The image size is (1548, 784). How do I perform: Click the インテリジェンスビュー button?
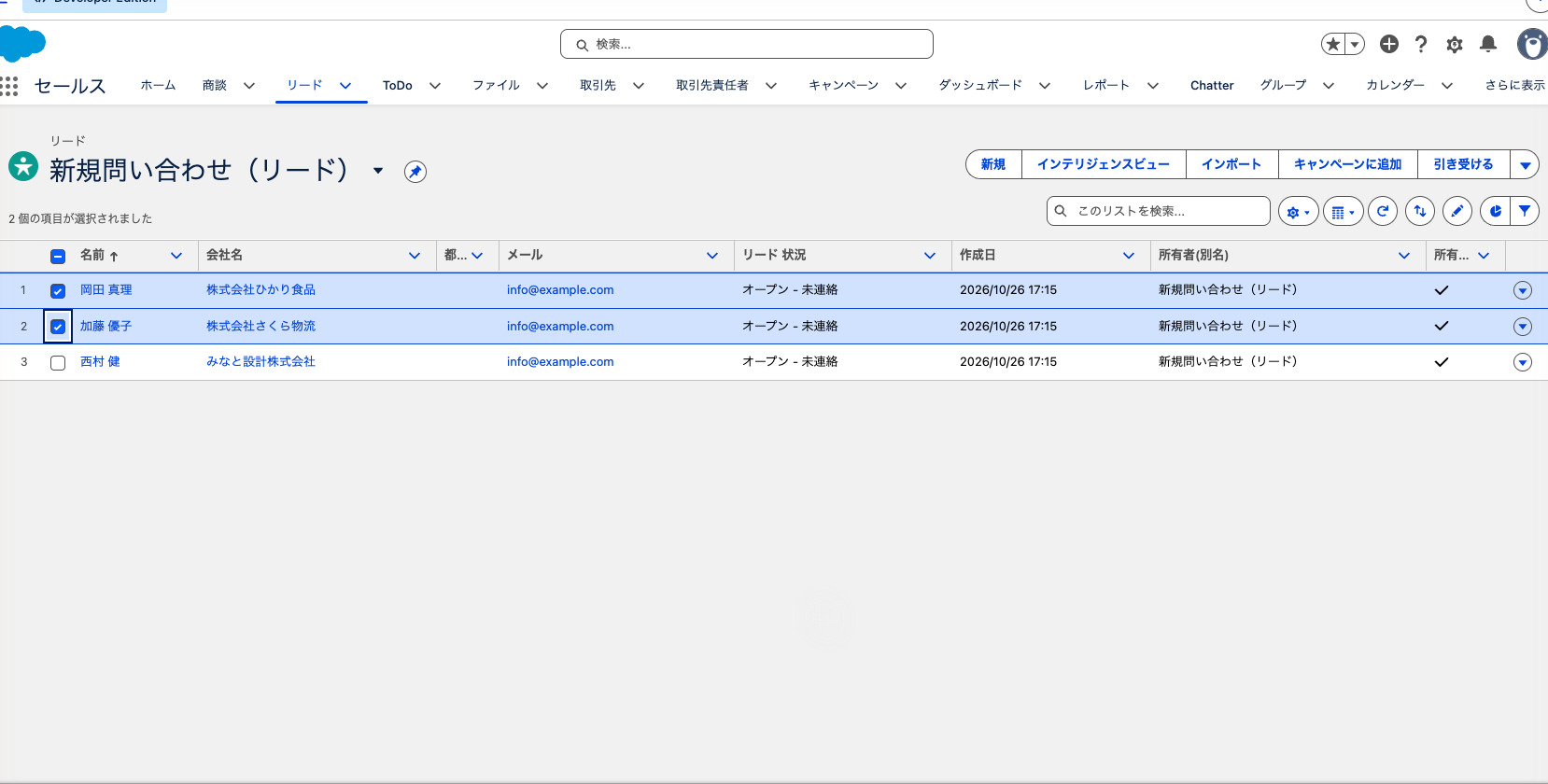pos(1104,164)
